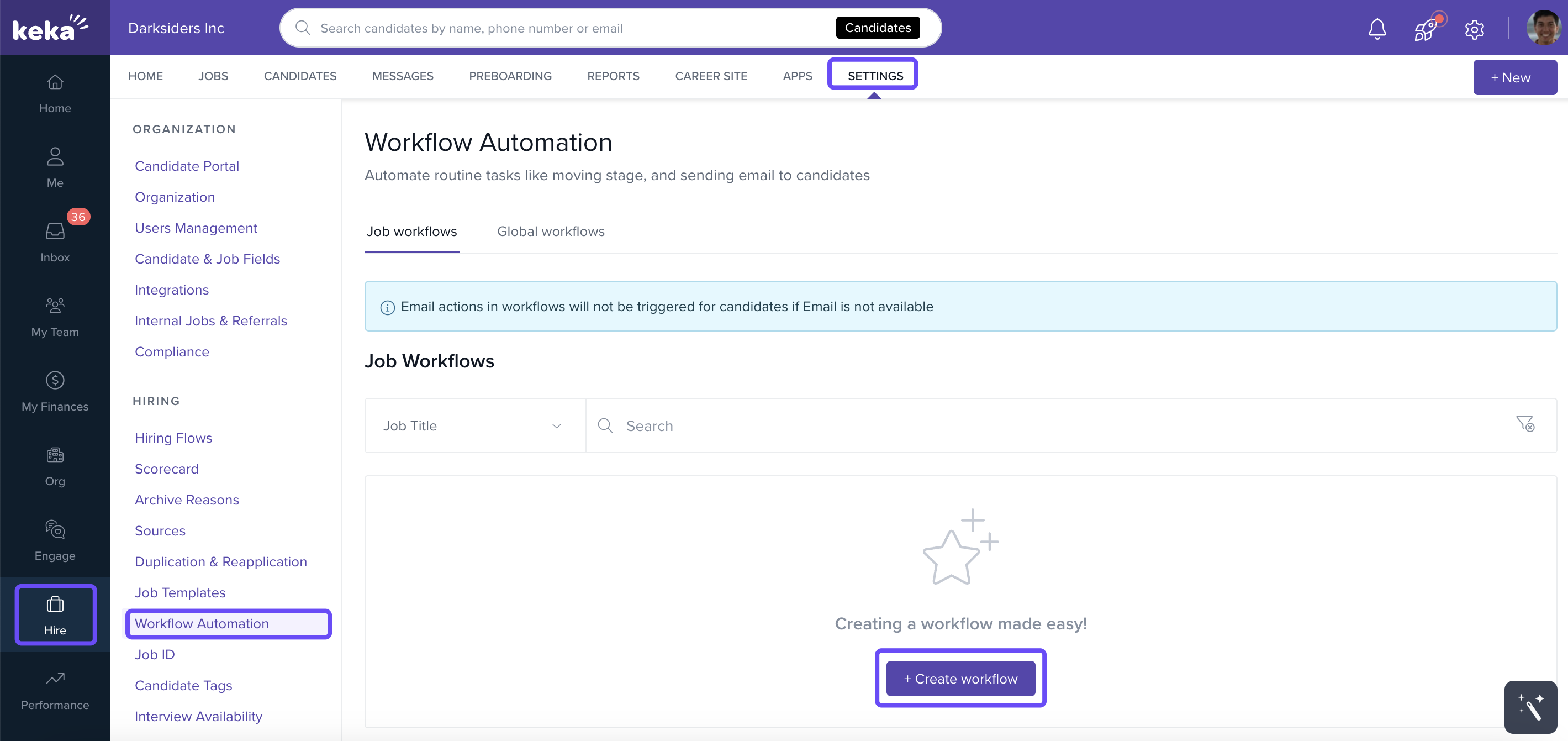Switch to the Global workflows tab
The height and width of the screenshot is (741, 1568).
[x=550, y=232]
